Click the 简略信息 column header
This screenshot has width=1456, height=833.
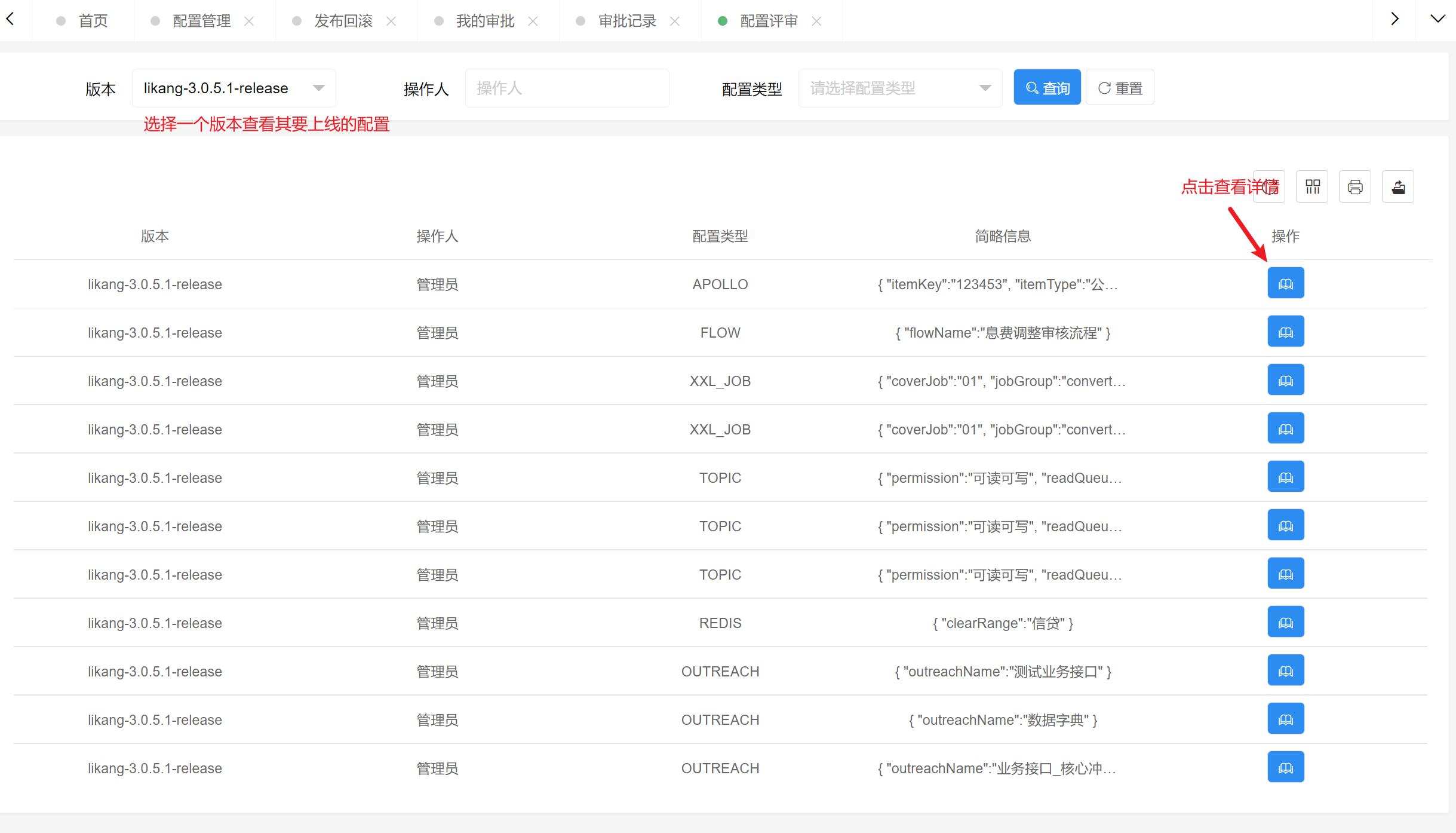click(1003, 236)
